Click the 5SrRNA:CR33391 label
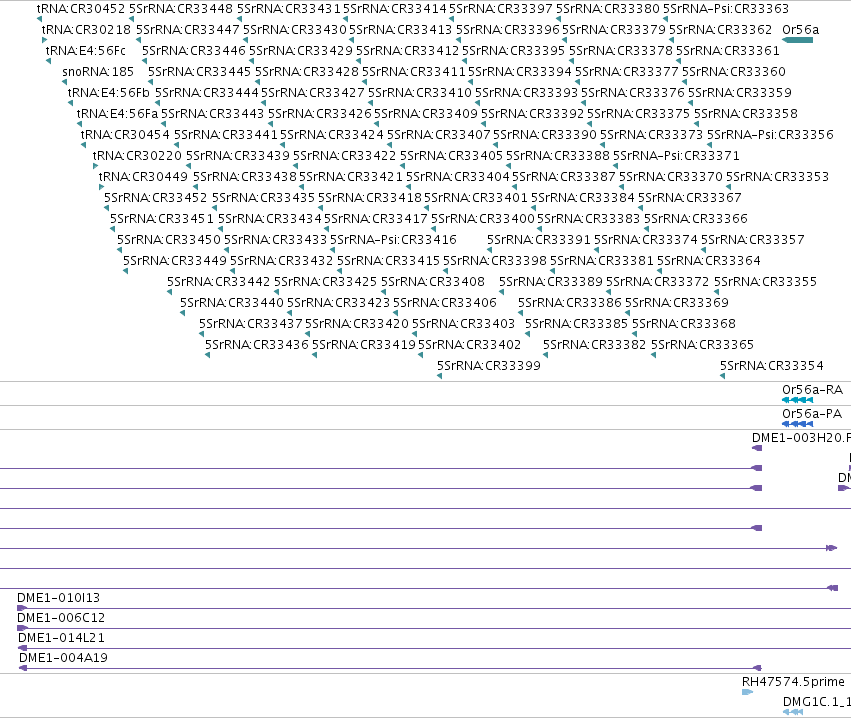This screenshot has width=851, height=718. click(539, 240)
